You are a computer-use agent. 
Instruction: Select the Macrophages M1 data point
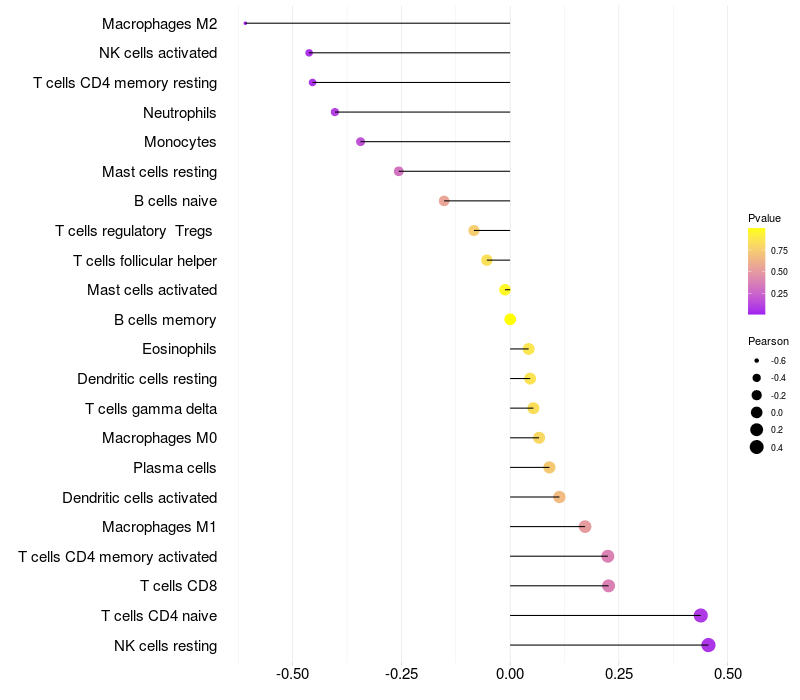(x=585, y=527)
